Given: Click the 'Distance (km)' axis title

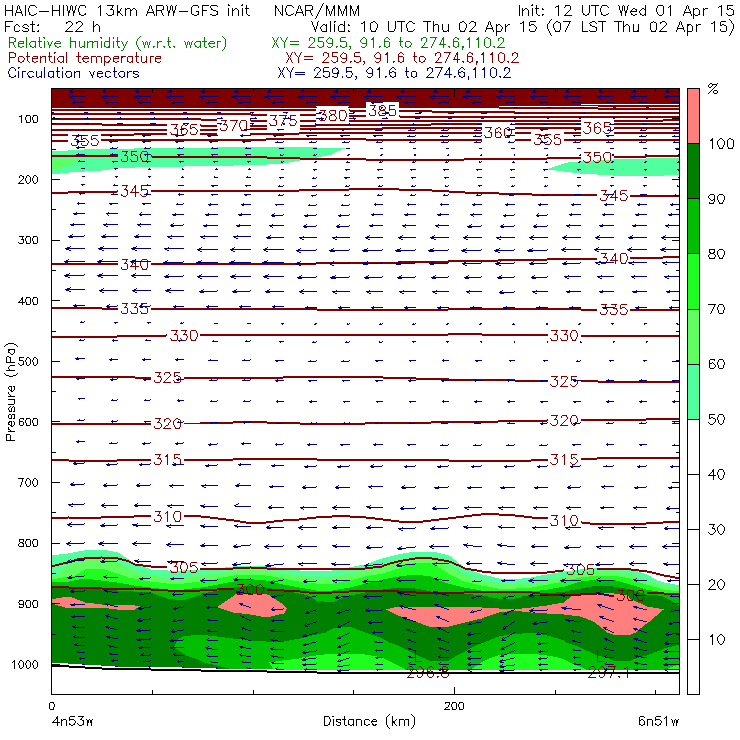Looking at the screenshot, I should pos(370,721).
